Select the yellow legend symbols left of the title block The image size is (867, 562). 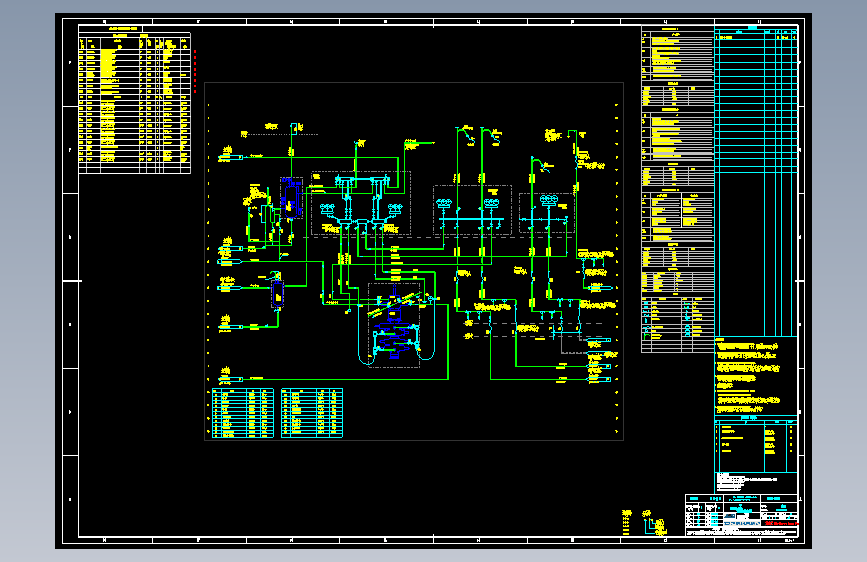point(645,523)
